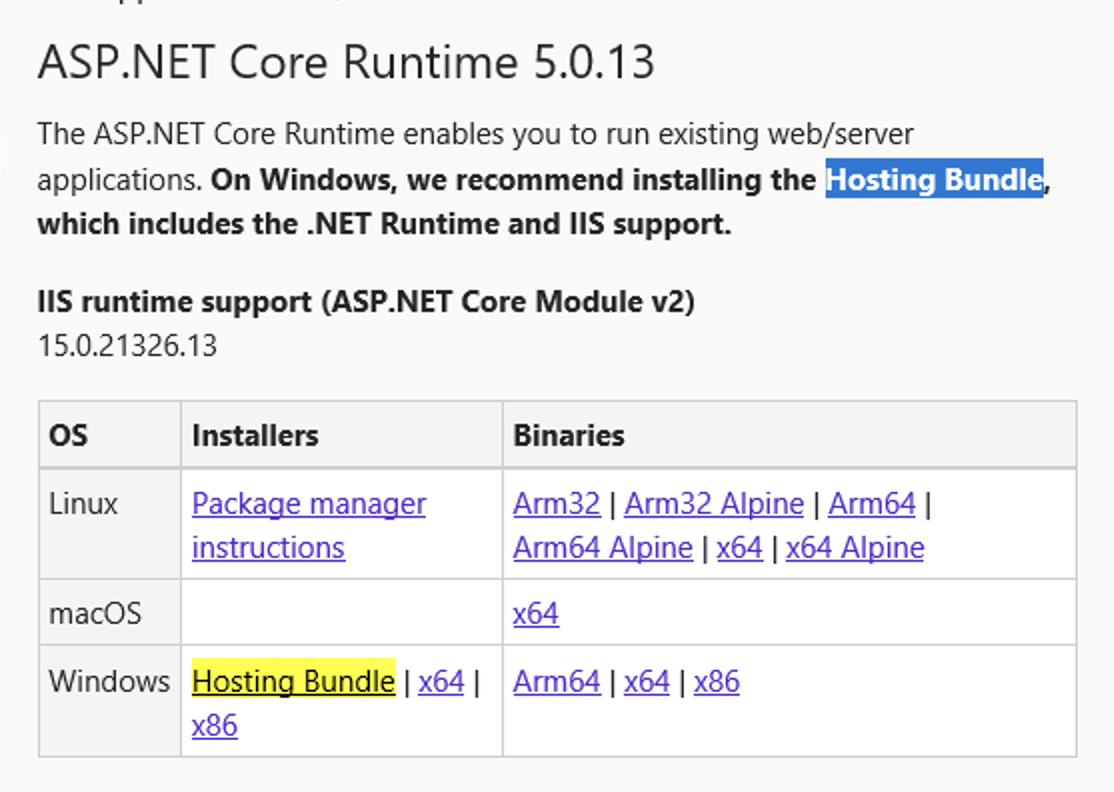
Task: Download the Windows x64 binary
Action: coord(647,681)
